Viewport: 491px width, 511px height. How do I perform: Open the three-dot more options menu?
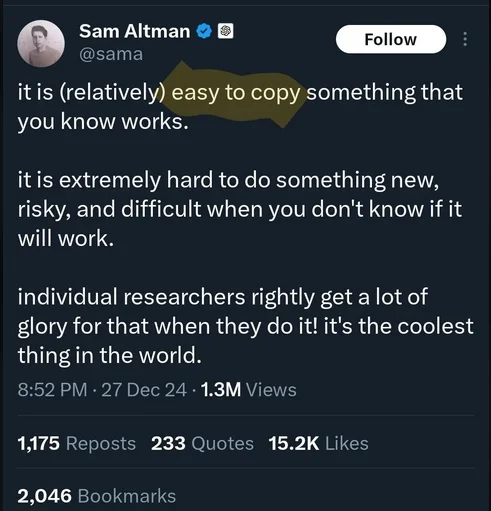[x=465, y=39]
